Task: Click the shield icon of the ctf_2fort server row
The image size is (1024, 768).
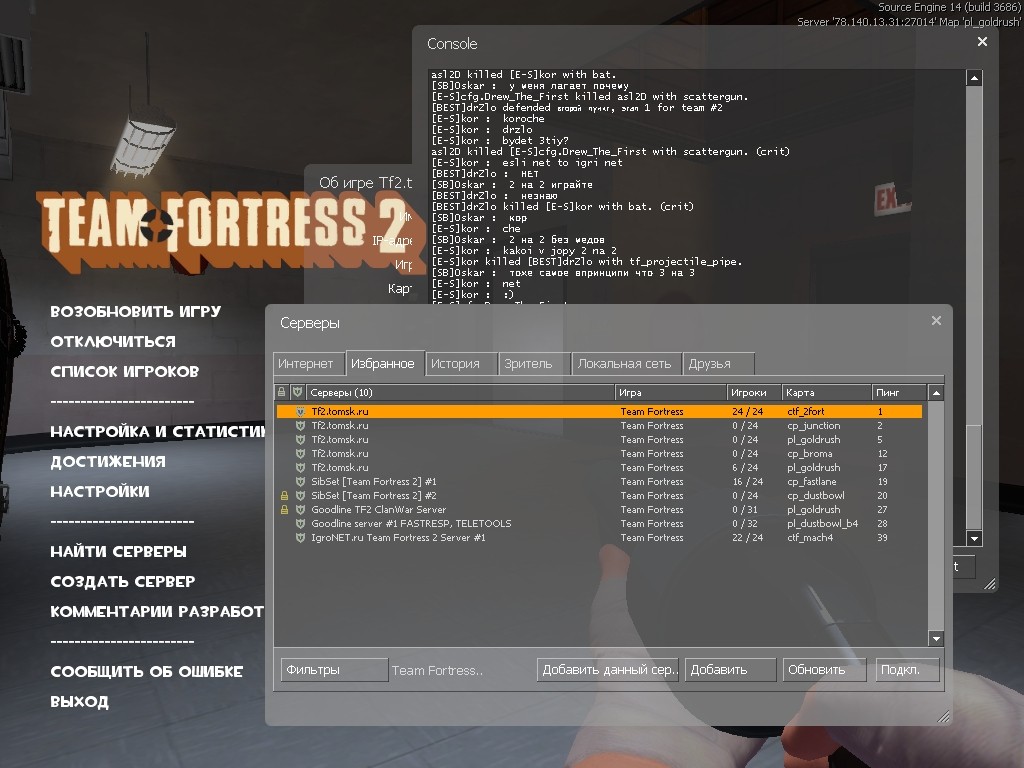Action: 300,411
